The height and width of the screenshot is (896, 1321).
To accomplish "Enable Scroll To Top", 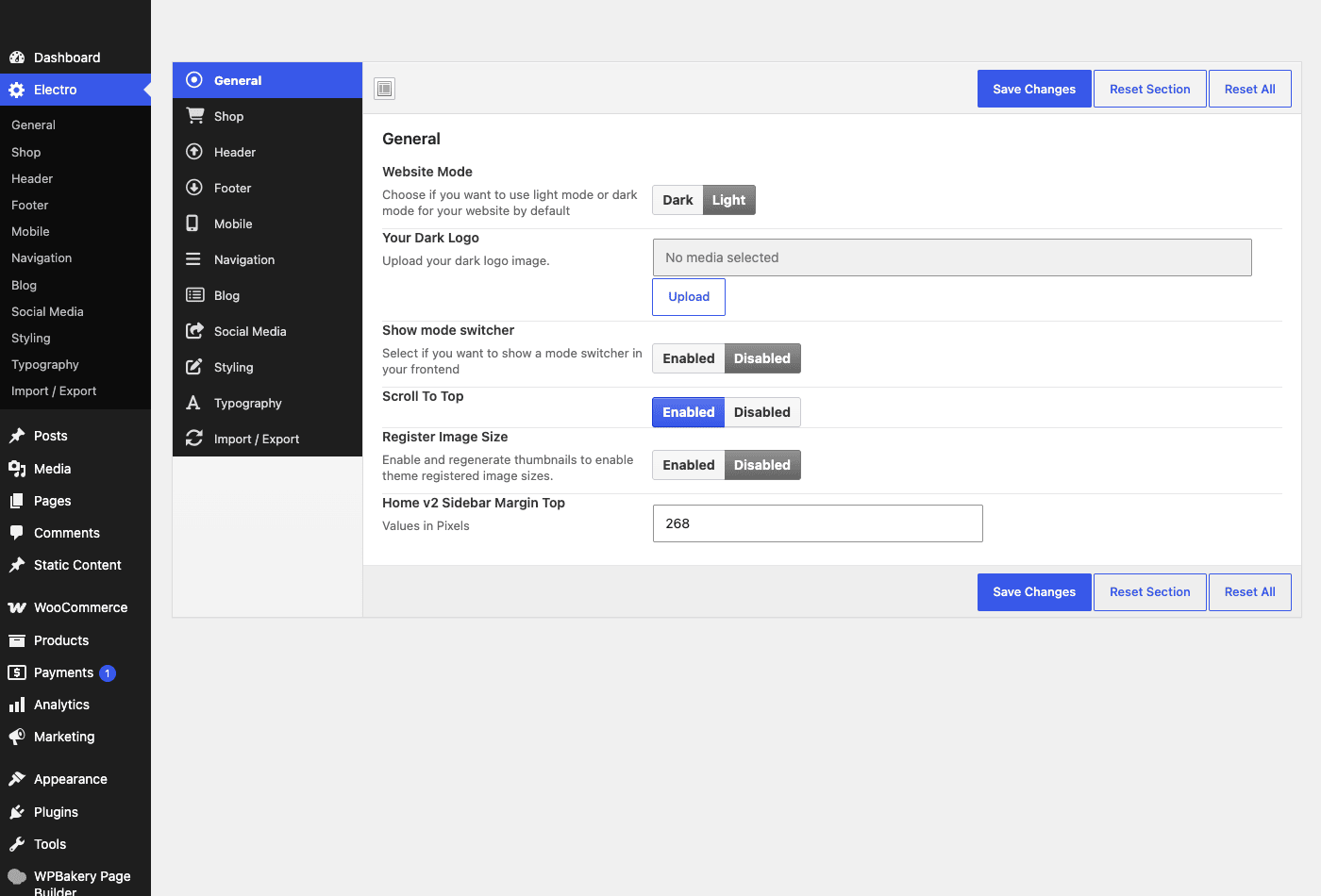I will tap(688, 412).
